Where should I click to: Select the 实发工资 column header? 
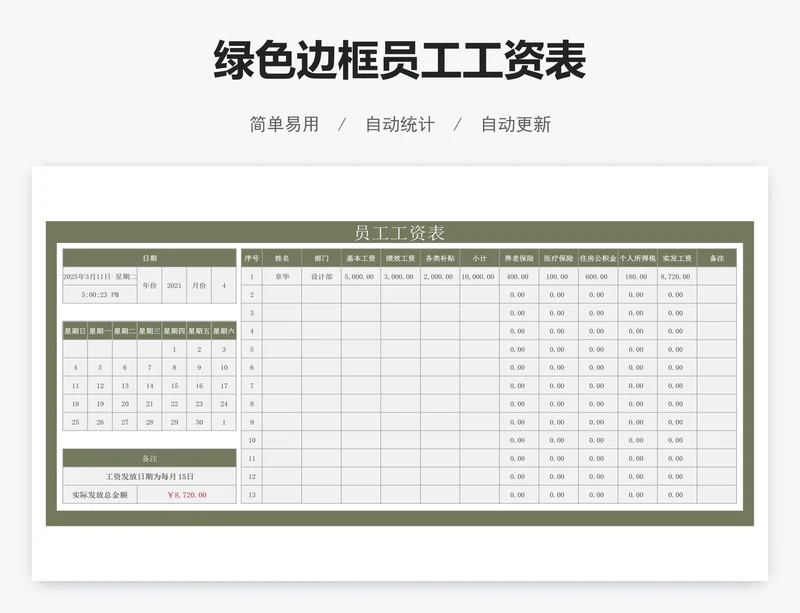(677, 258)
